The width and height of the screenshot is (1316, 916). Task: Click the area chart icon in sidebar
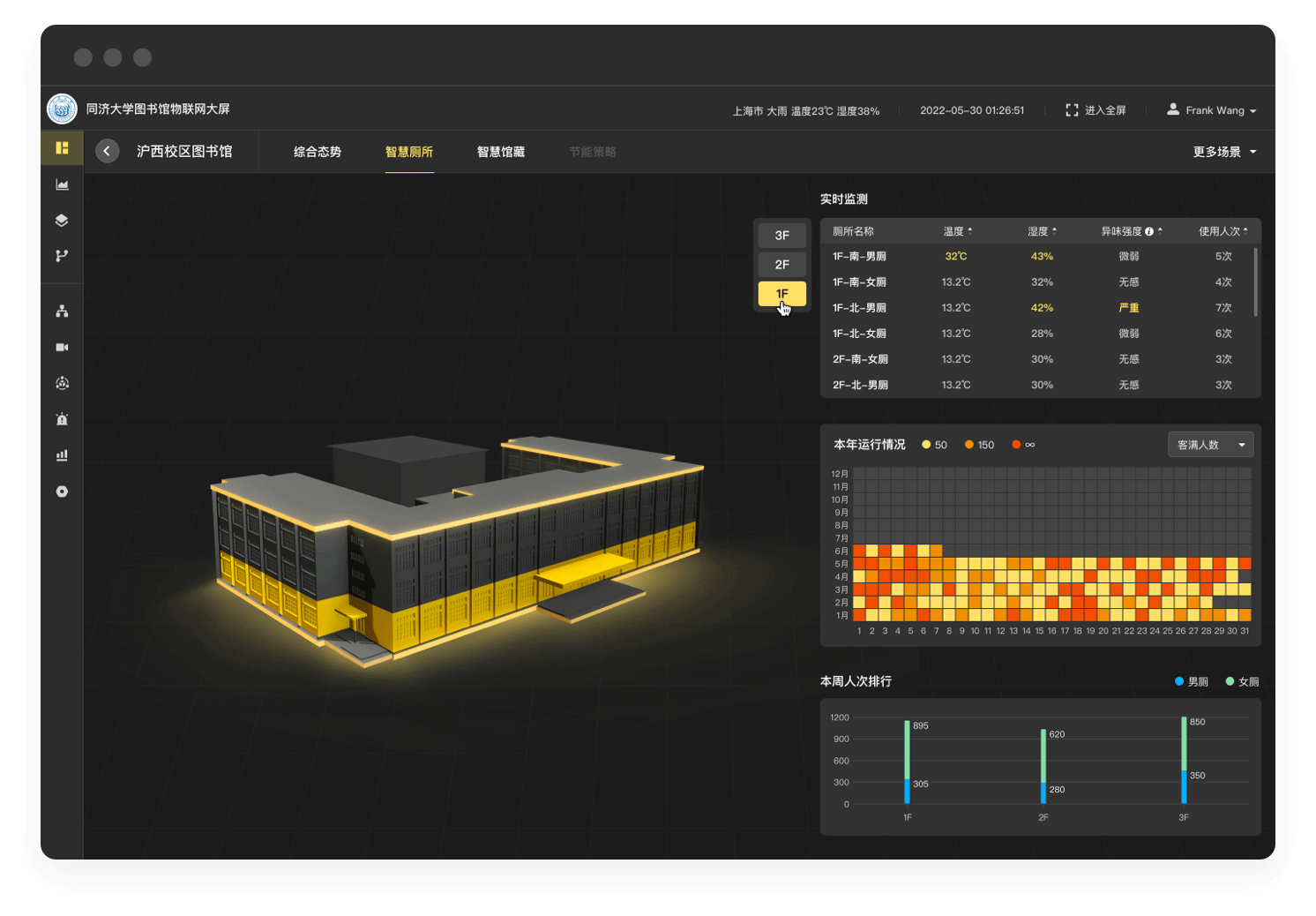62,184
